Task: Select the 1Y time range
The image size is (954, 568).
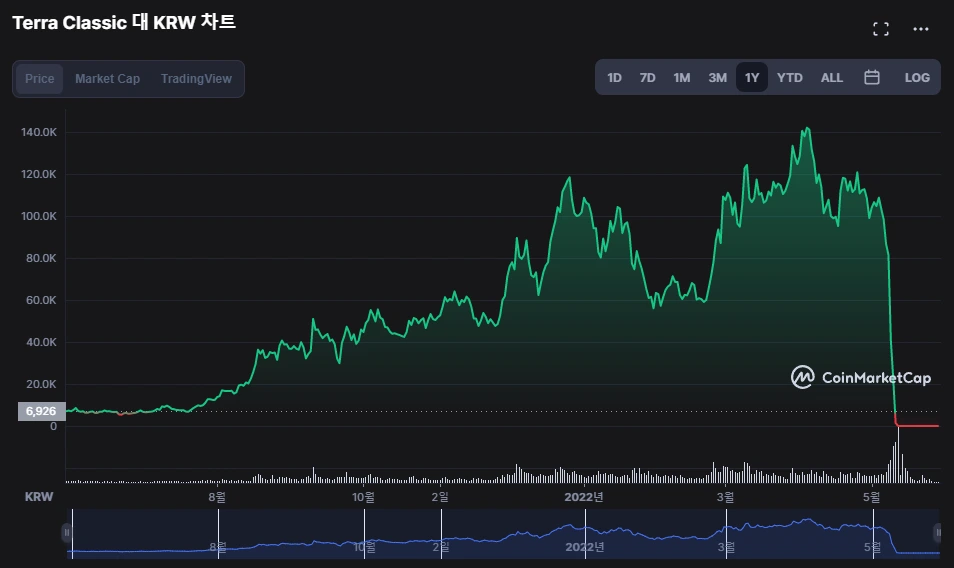Action: [x=752, y=77]
